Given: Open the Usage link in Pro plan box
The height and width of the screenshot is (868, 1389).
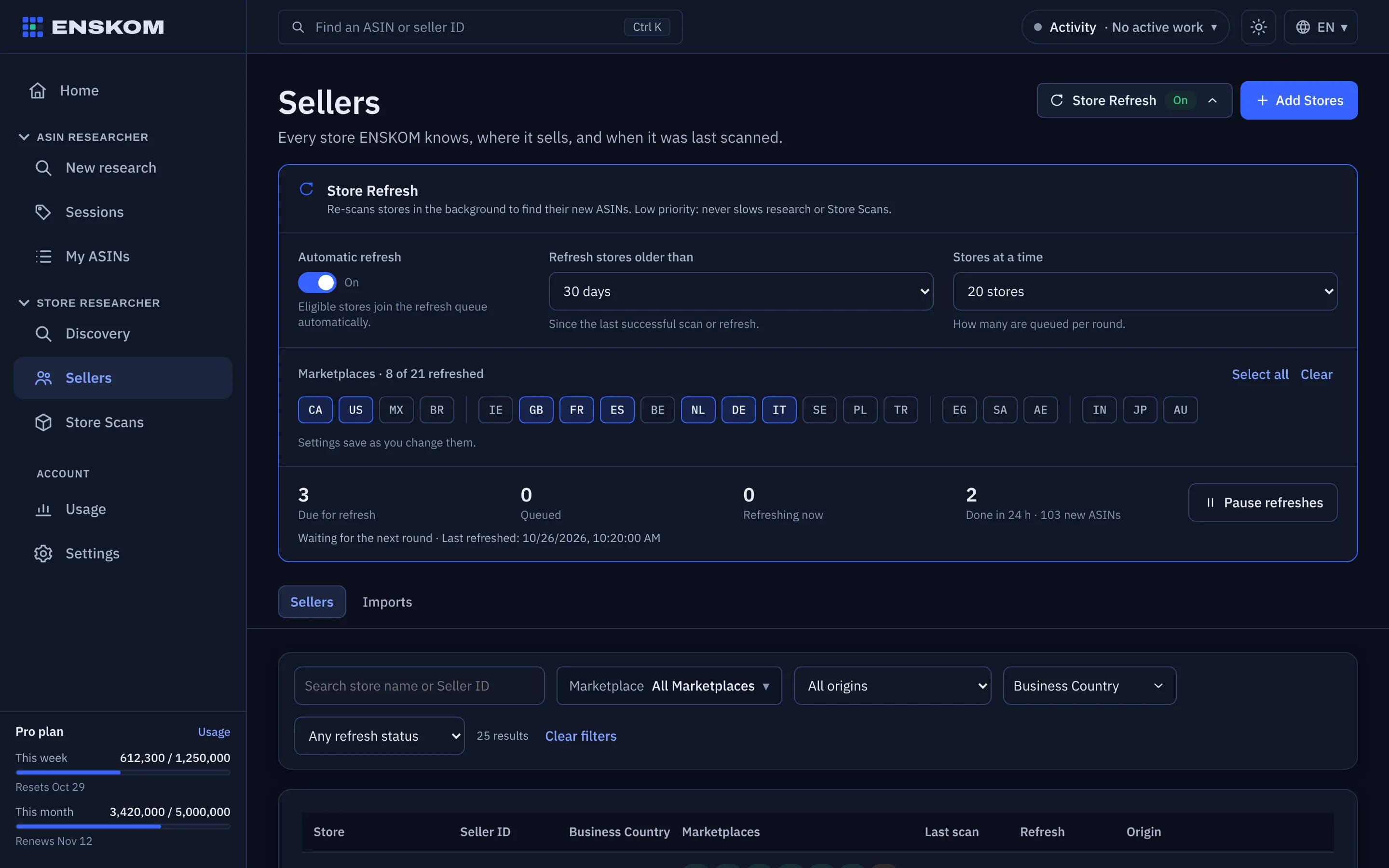Looking at the screenshot, I should 214,732.
